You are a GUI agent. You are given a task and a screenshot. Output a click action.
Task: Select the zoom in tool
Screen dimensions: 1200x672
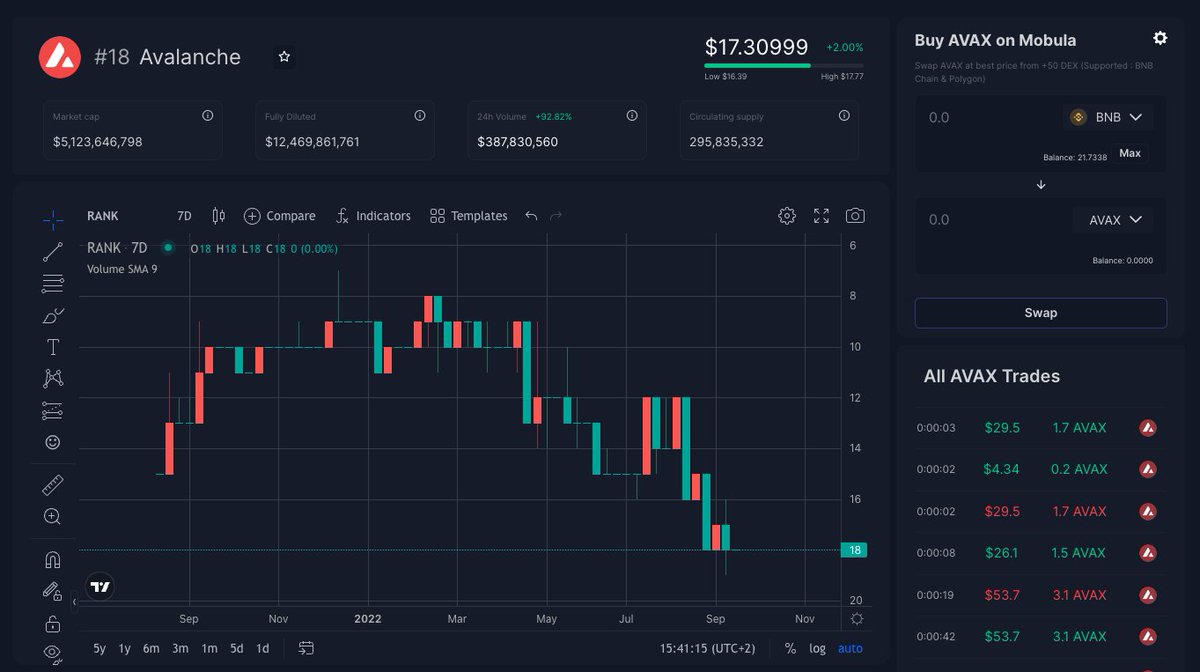(53, 517)
